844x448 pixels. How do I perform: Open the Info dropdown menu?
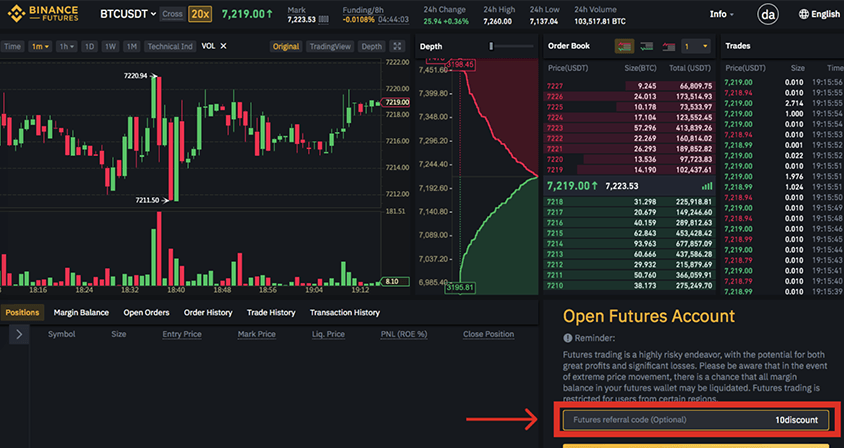coord(721,14)
